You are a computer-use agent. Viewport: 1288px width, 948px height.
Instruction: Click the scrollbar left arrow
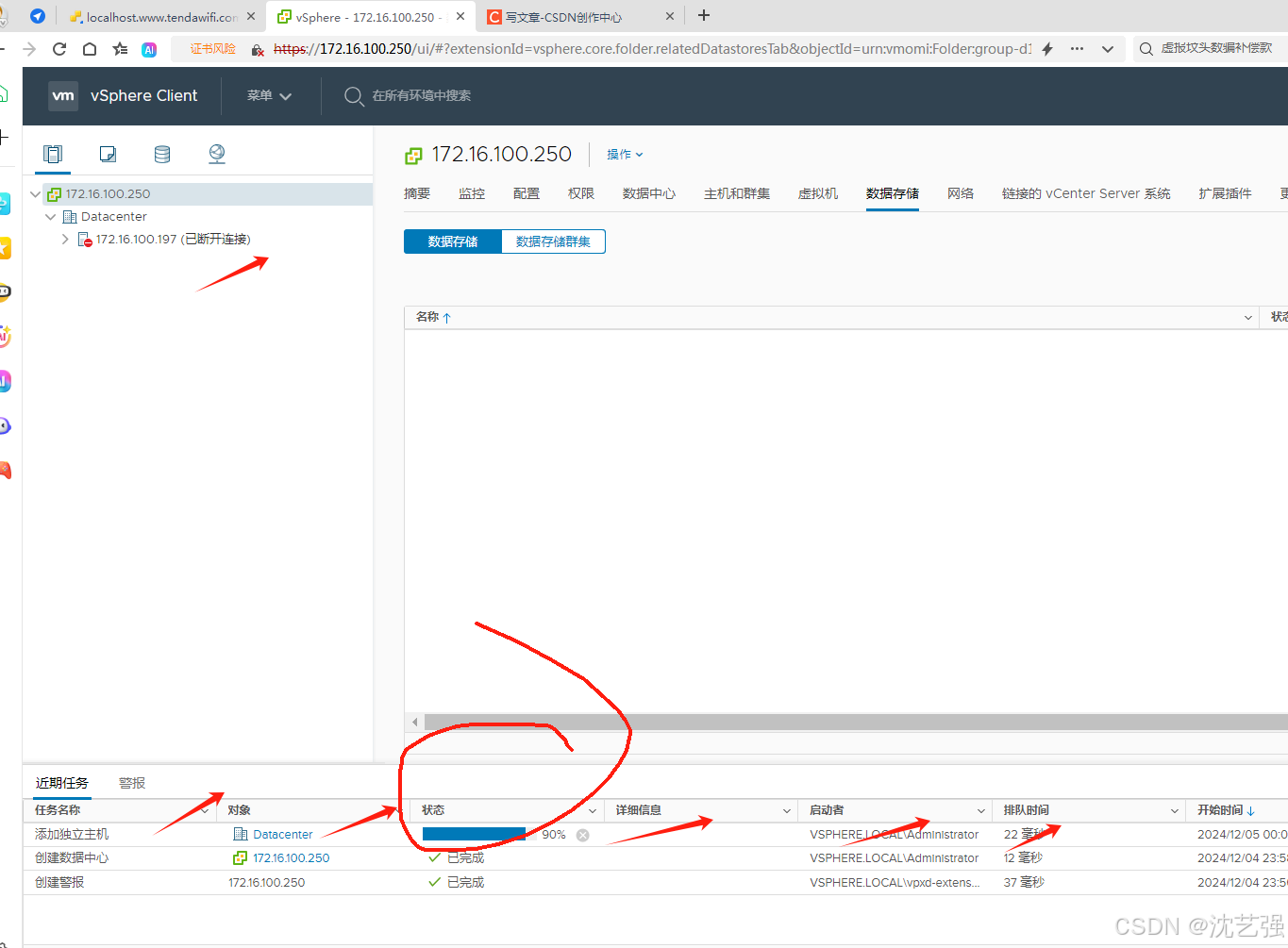coord(414,723)
